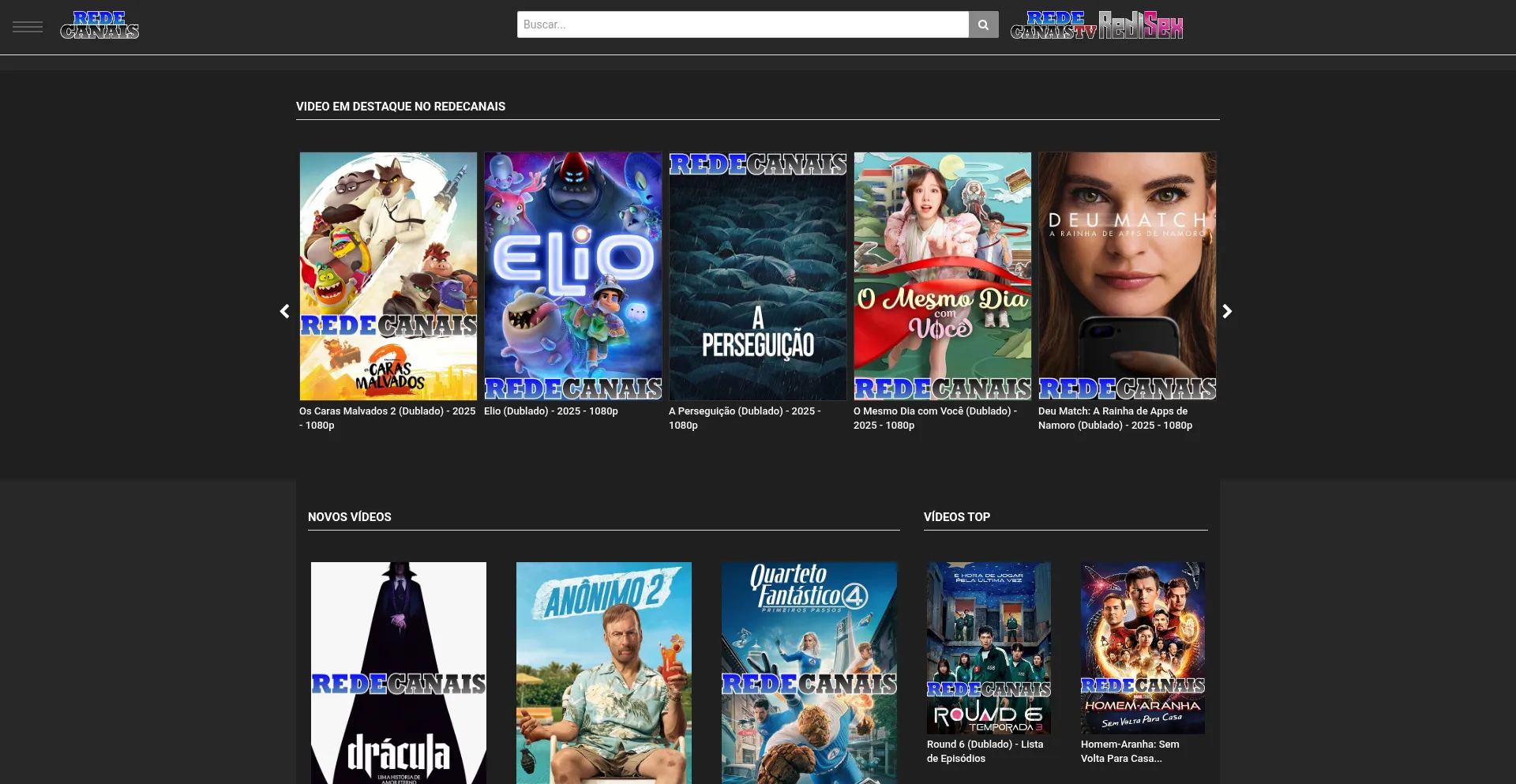Click the previous carousel arrow
The image size is (1516, 784).
[x=285, y=311]
